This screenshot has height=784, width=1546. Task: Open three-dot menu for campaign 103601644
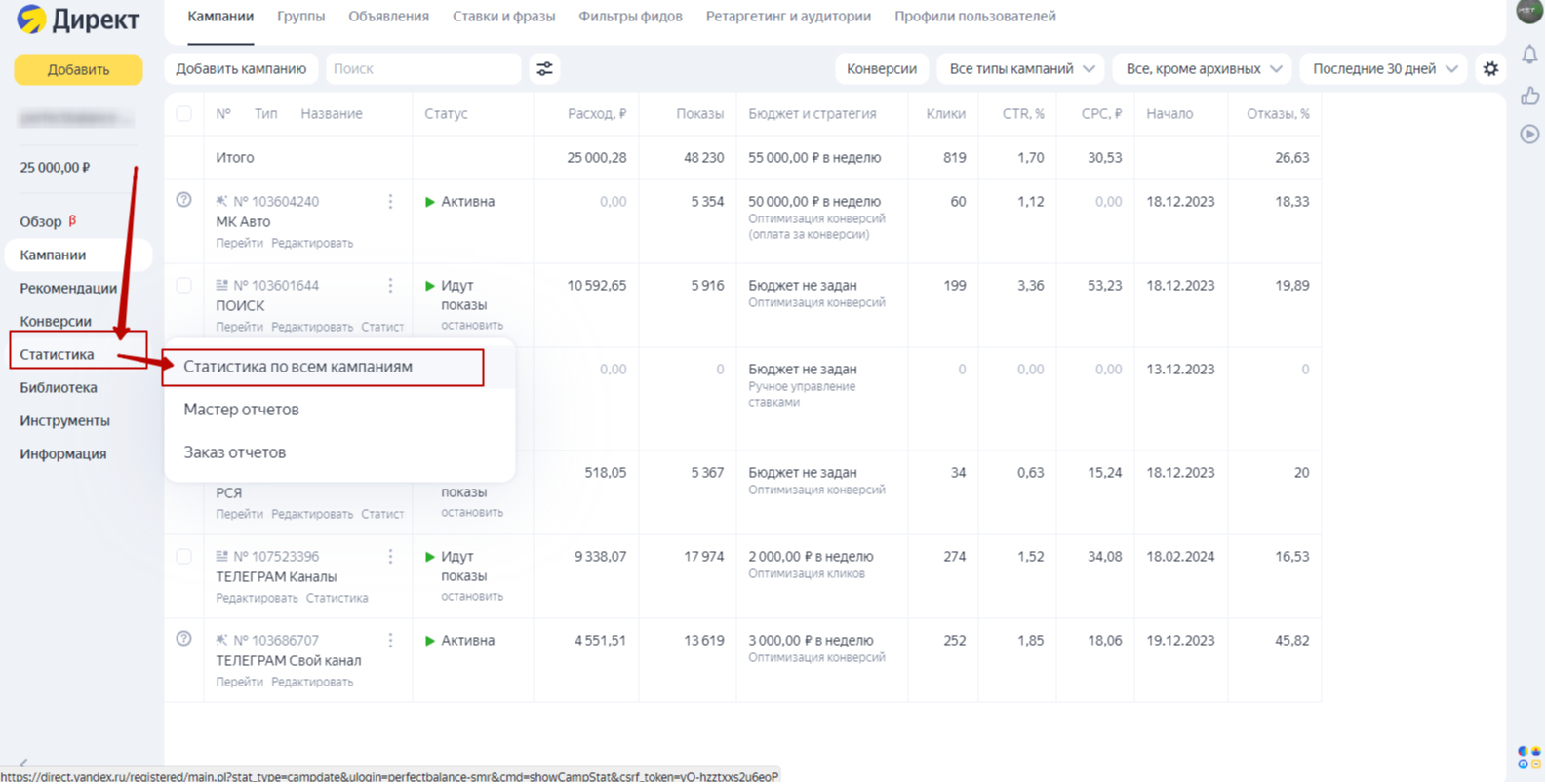(390, 285)
